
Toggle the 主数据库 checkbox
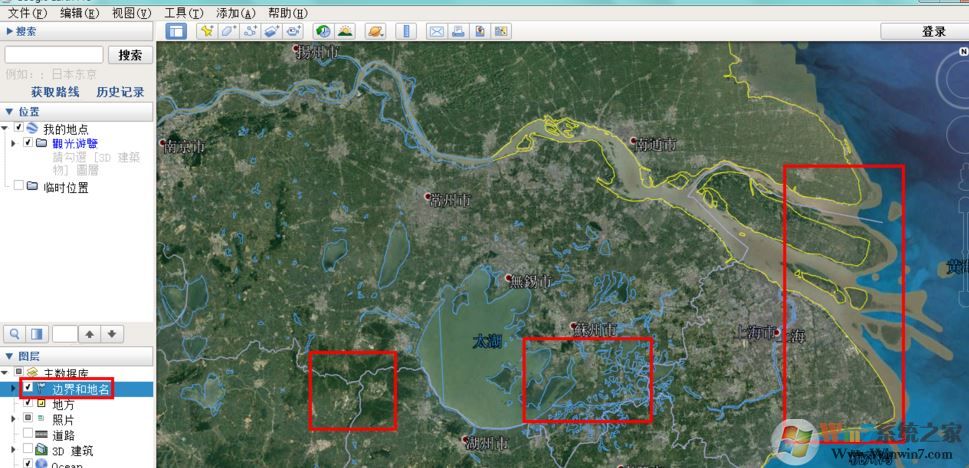coord(19,372)
